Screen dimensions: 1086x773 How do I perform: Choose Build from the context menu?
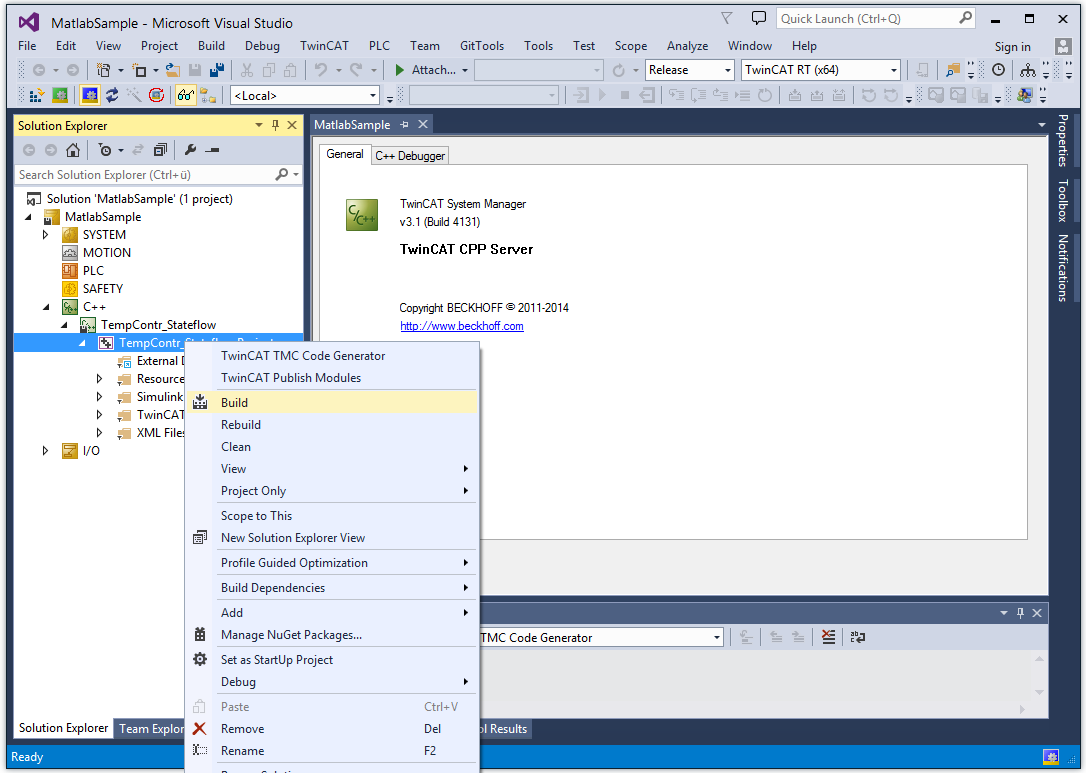tap(332, 402)
